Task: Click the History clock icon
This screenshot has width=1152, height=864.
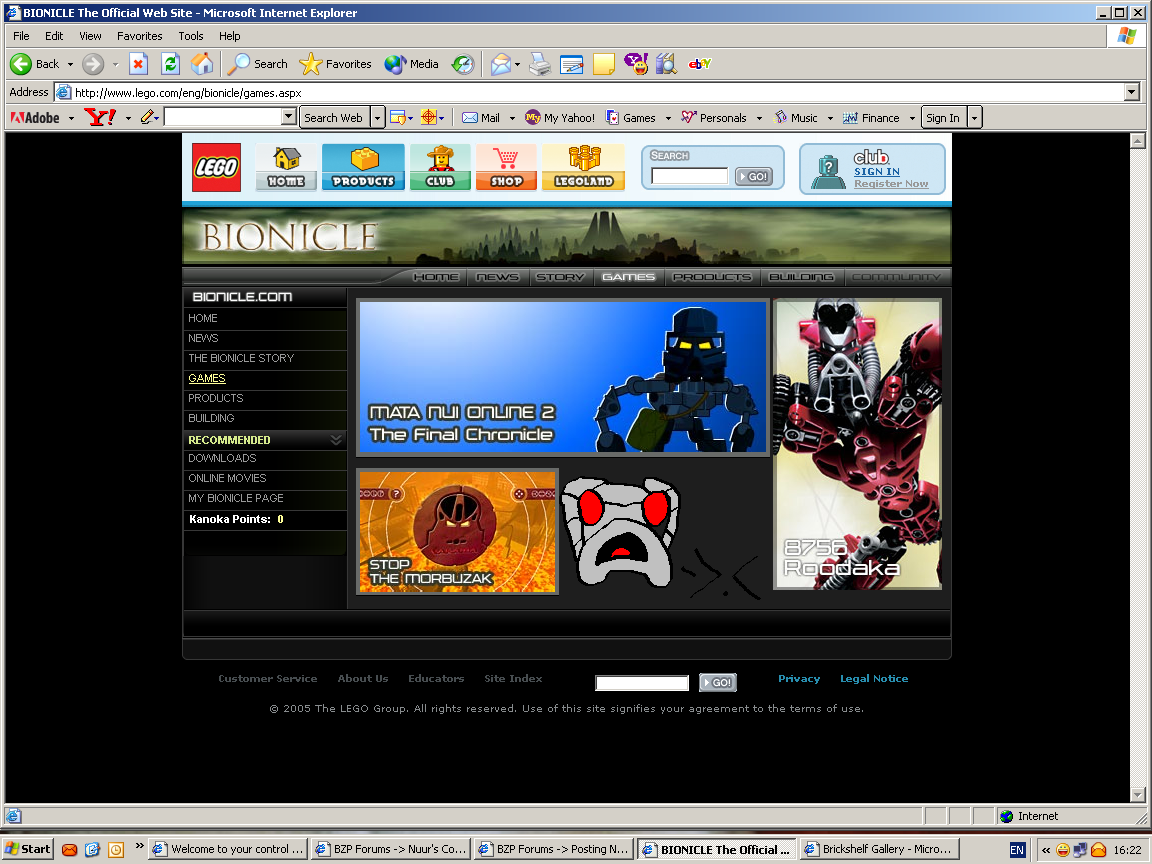Action: pos(463,64)
